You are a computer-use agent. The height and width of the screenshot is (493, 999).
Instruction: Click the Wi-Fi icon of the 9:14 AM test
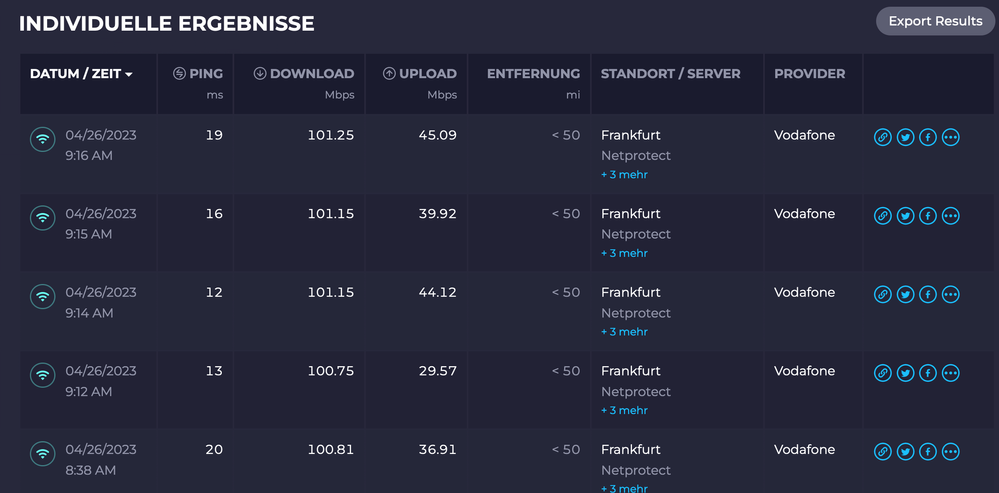click(42, 296)
